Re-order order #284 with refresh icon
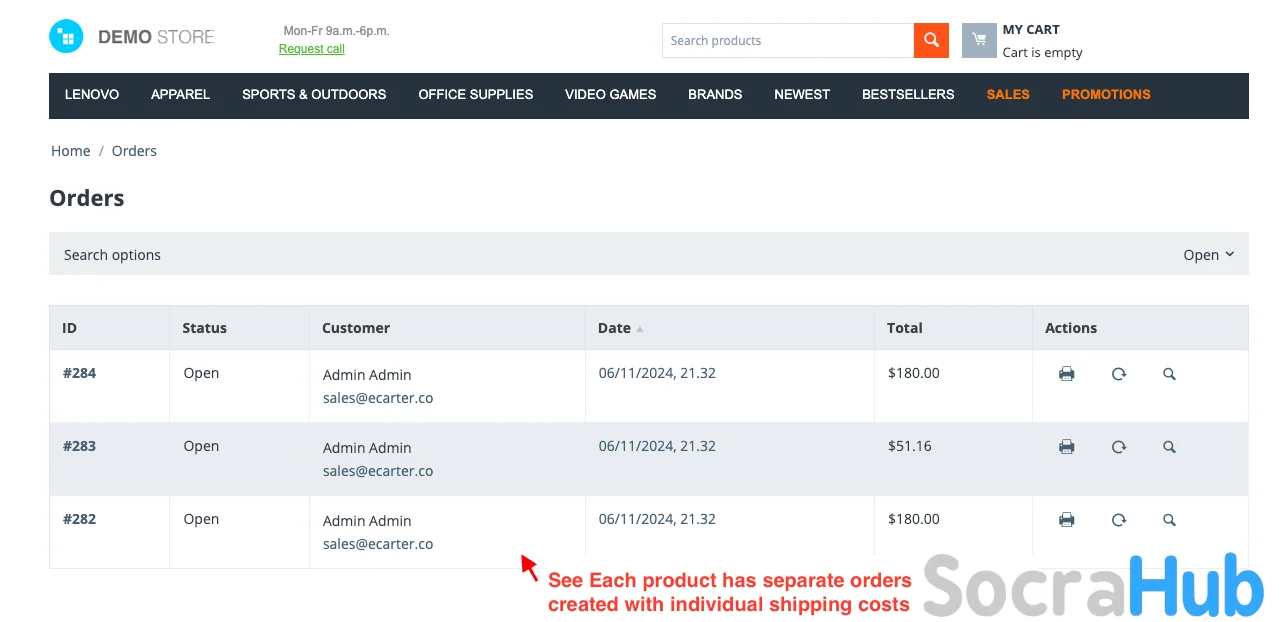Image resolution: width=1288 pixels, height=622 pixels. (1119, 374)
